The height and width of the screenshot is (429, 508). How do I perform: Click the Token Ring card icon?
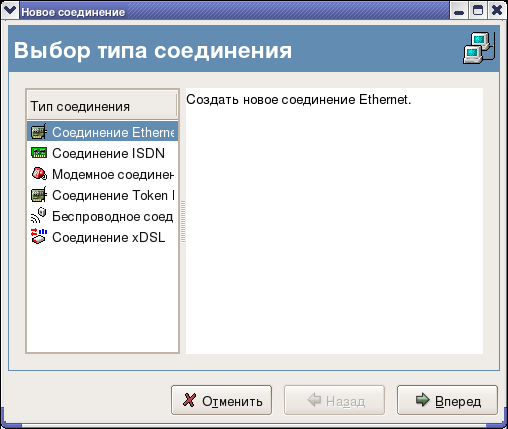(39, 195)
